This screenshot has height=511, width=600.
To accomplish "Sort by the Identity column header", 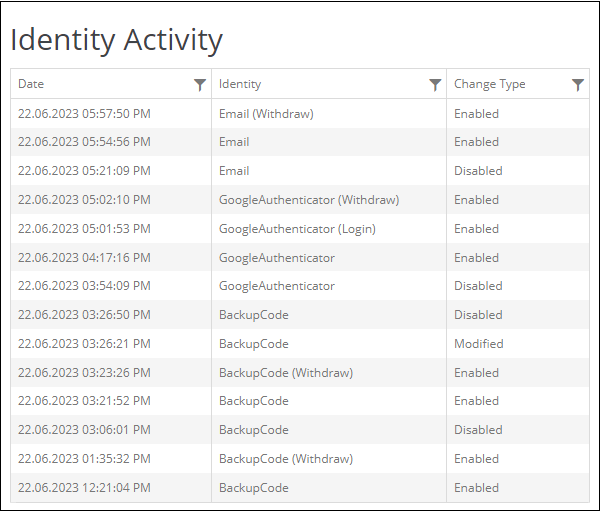I will click(x=240, y=84).
